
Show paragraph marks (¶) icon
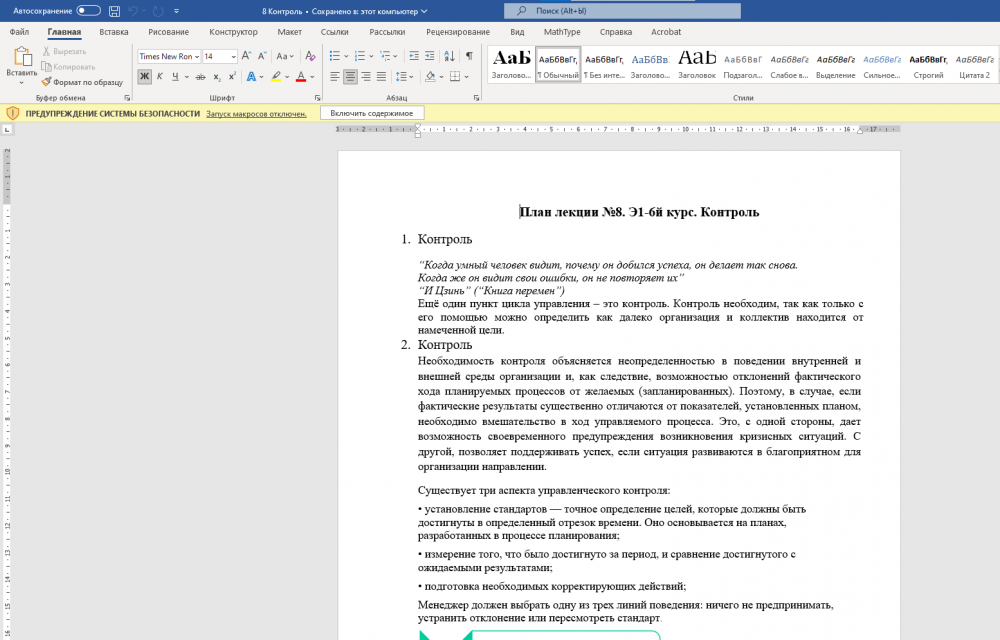click(x=469, y=56)
